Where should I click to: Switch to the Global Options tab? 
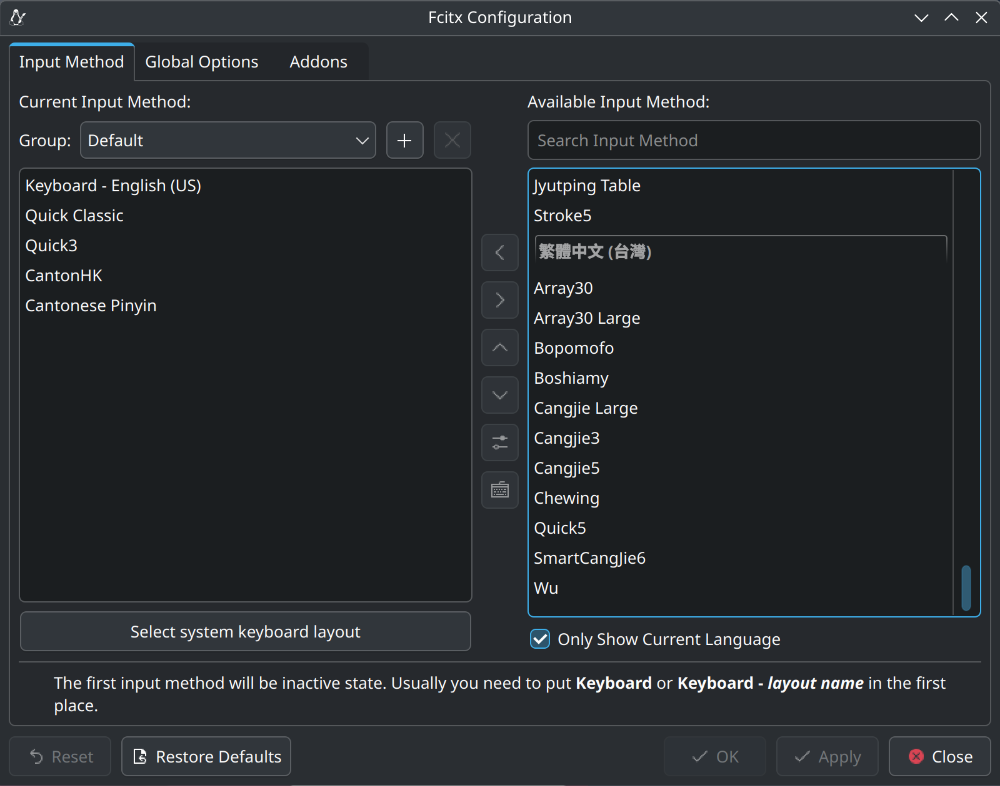tap(201, 62)
